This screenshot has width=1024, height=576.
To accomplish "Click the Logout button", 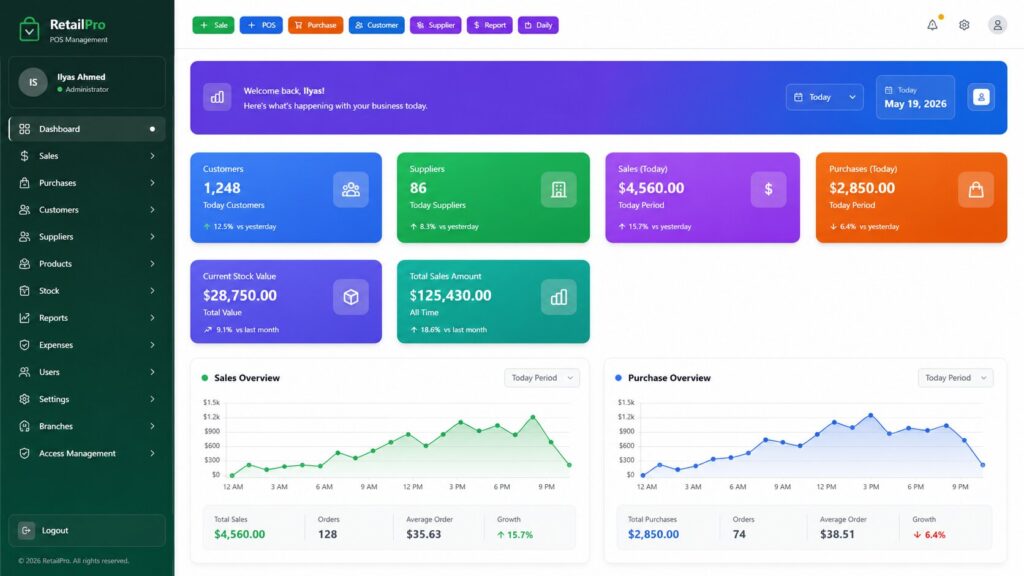I will coord(87,530).
